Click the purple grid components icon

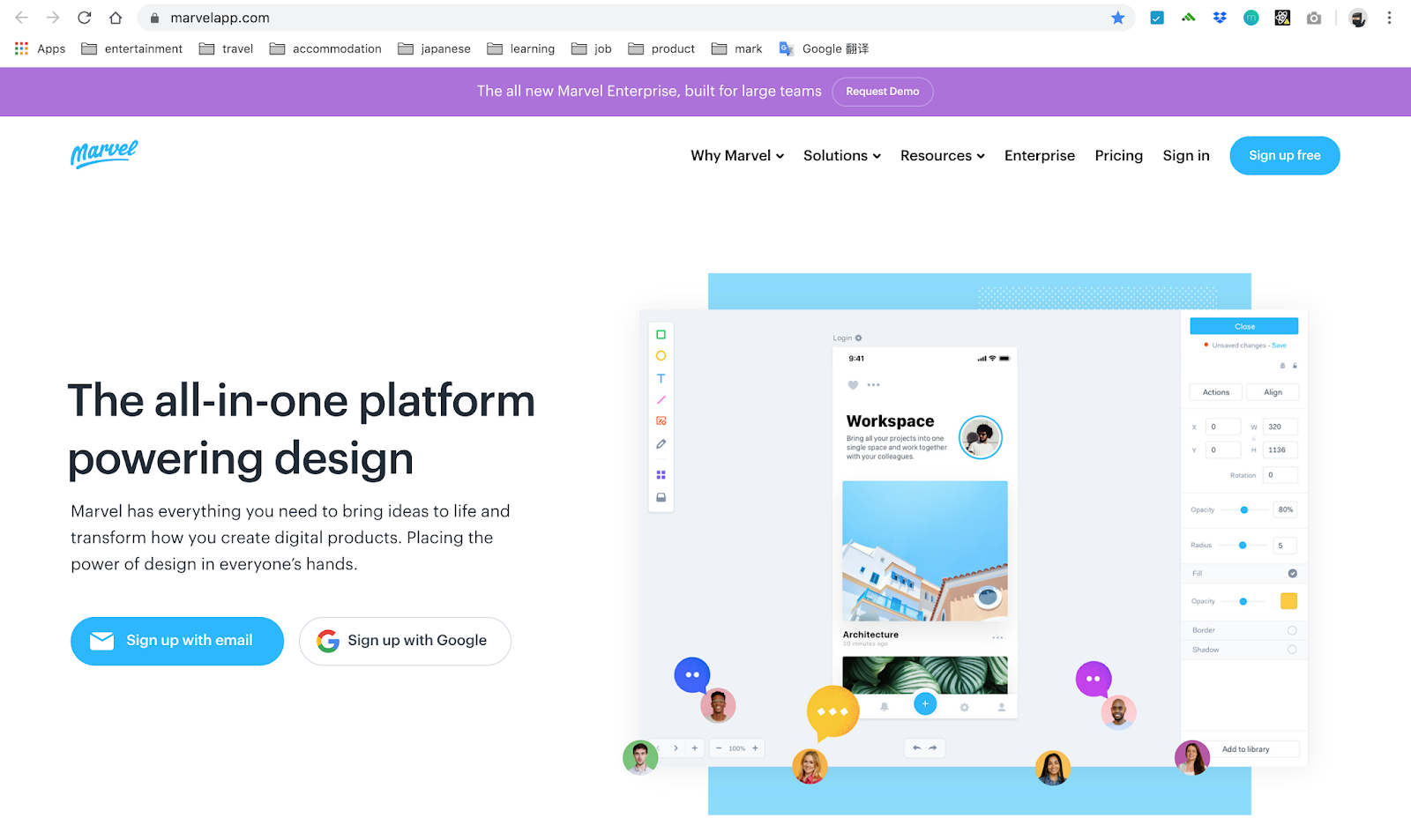(x=661, y=475)
